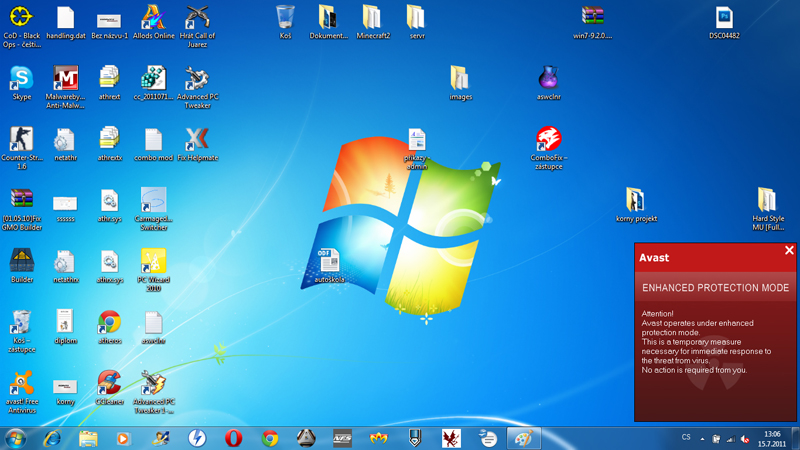Launch the Skype desktop shortcut
Viewport: 800px width, 450px height.
pyautogui.click(x=21, y=78)
